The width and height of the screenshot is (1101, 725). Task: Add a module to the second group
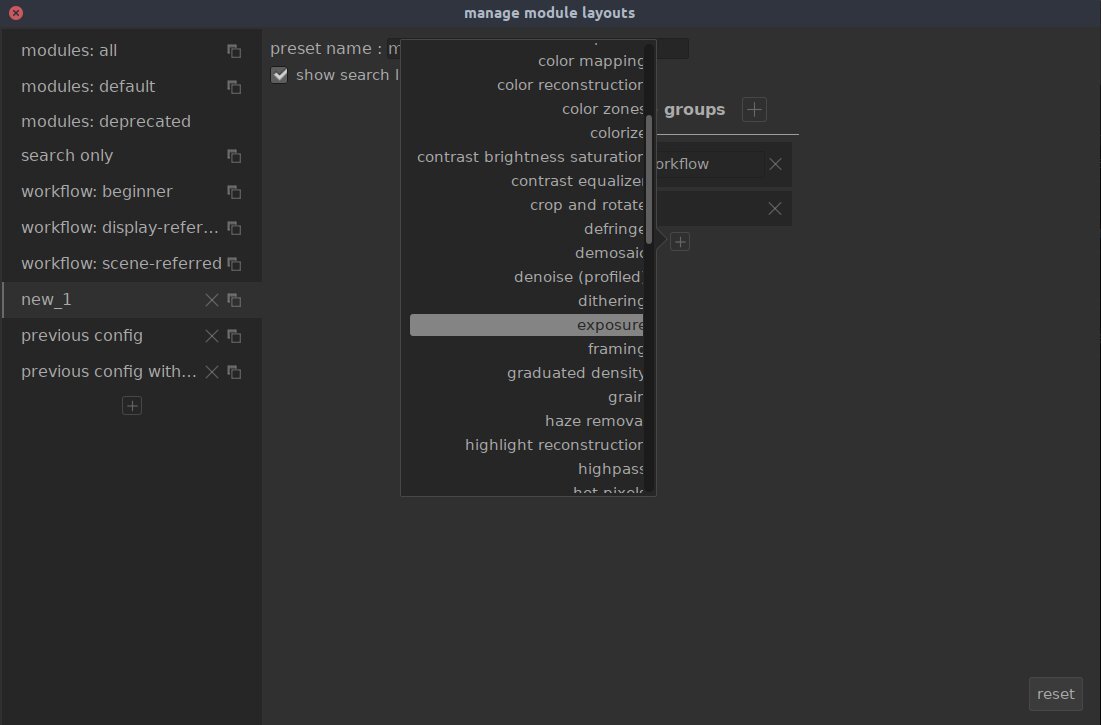click(679, 241)
